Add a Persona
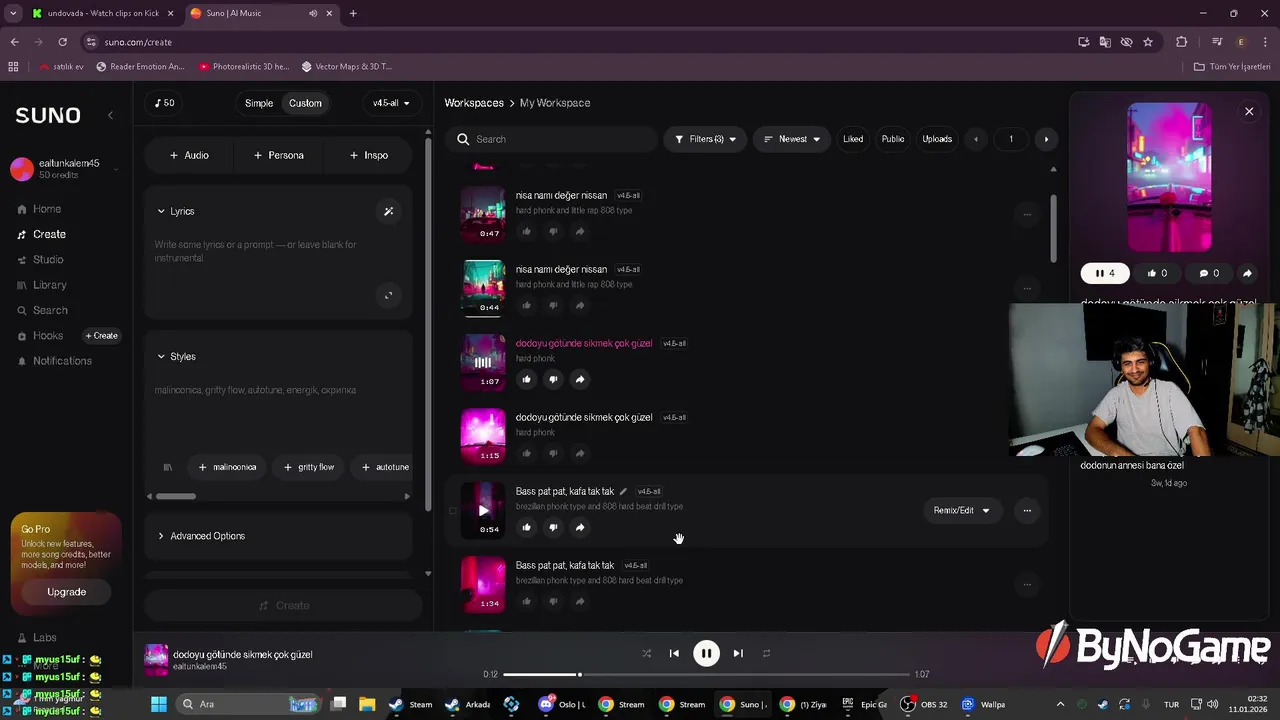 (279, 155)
